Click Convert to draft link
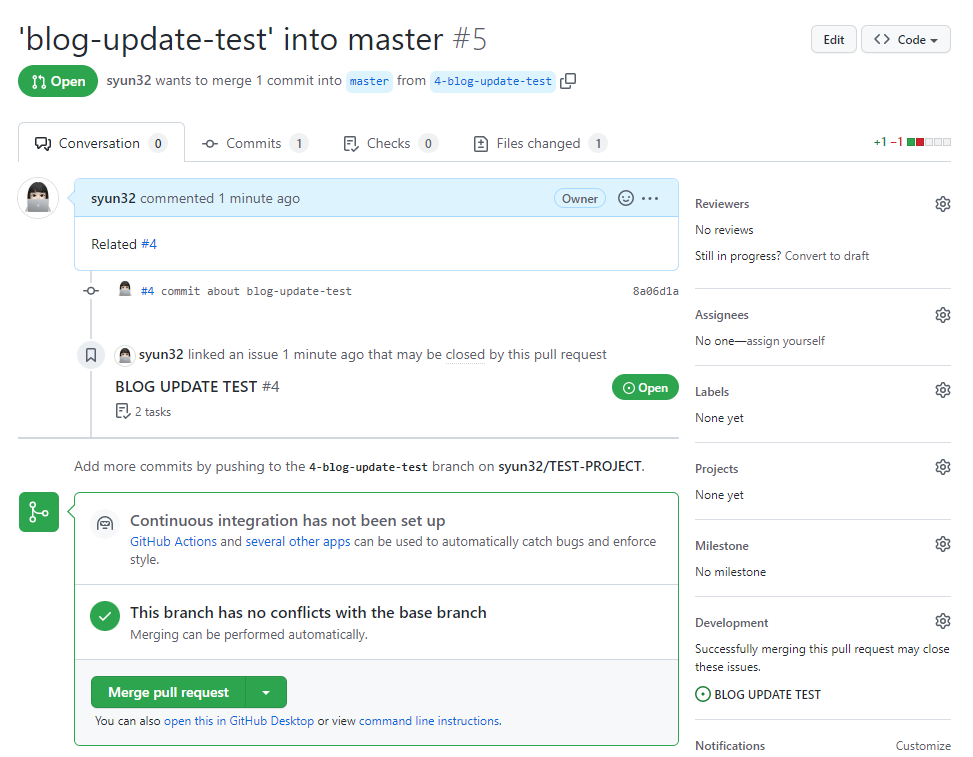 tap(827, 256)
